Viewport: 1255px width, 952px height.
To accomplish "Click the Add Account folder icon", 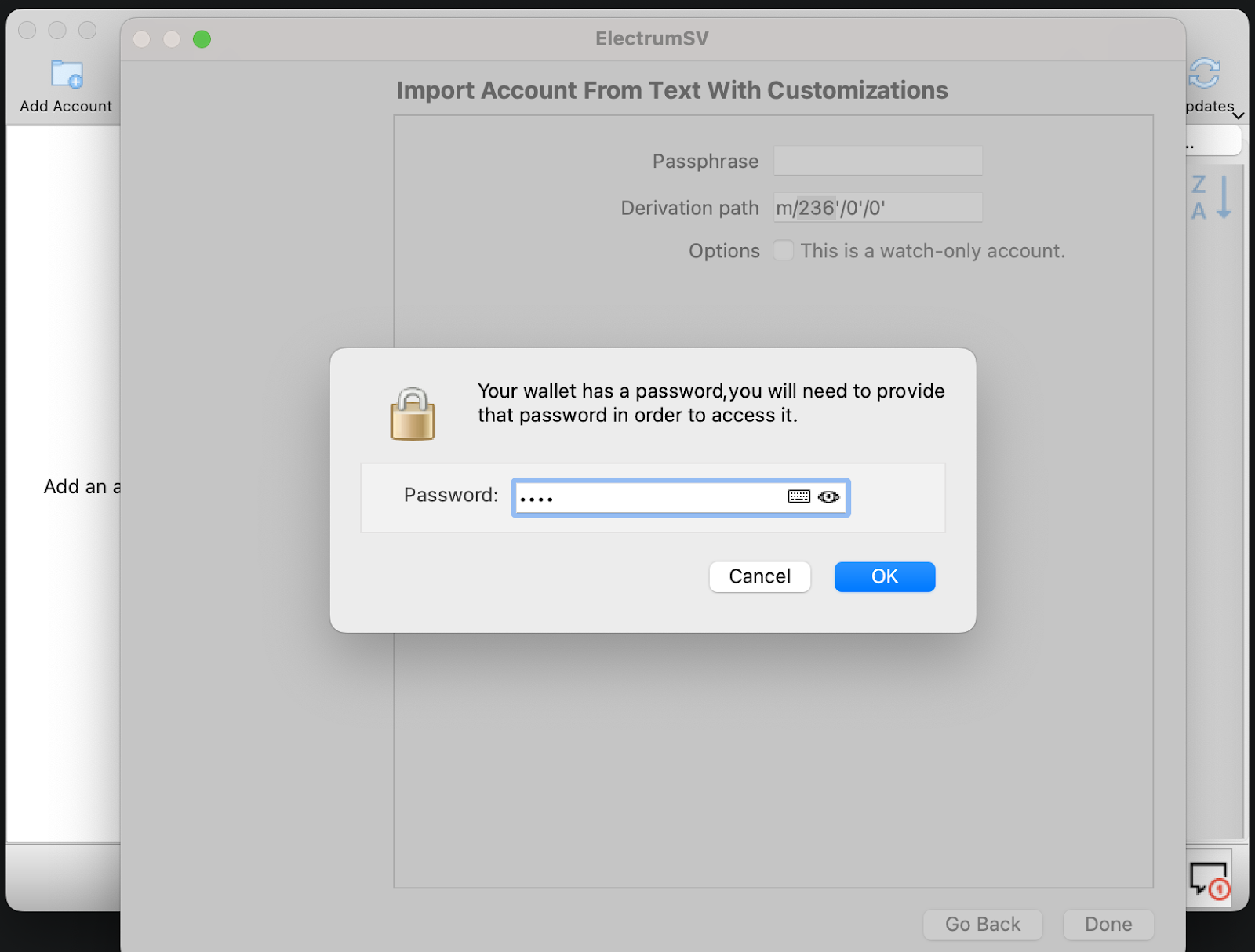I will point(67,74).
